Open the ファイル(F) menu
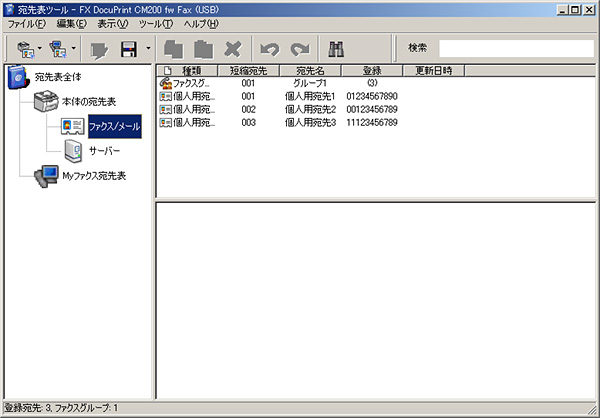This screenshot has height=418, width=600. click(27, 23)
